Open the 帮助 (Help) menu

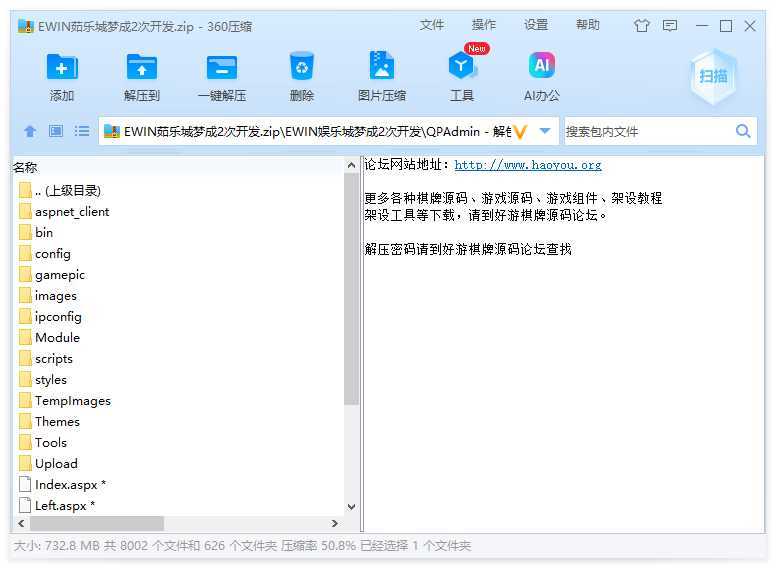pyautogui.click(x=588, y=25)
